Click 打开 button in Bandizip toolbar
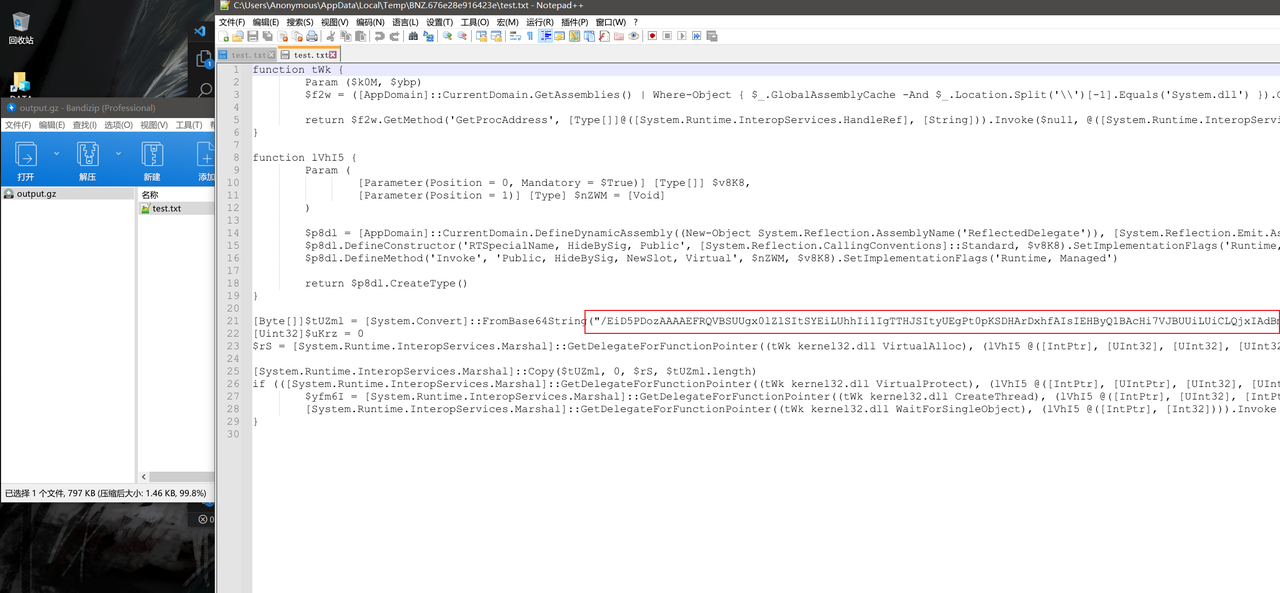Image resolution: width=1280 pixels, height=593 pixels. pyautogui.click(x=25, y=159)
